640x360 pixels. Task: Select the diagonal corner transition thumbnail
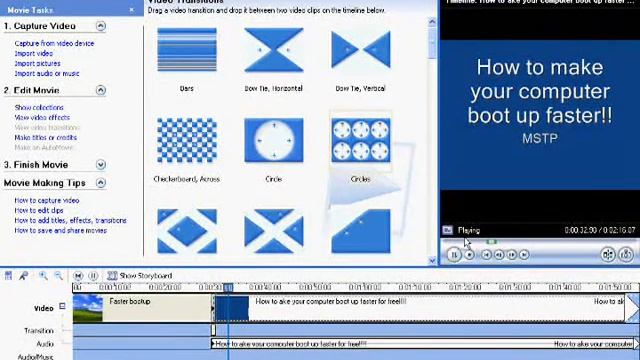pyautogui.click(x=361, y=231)
